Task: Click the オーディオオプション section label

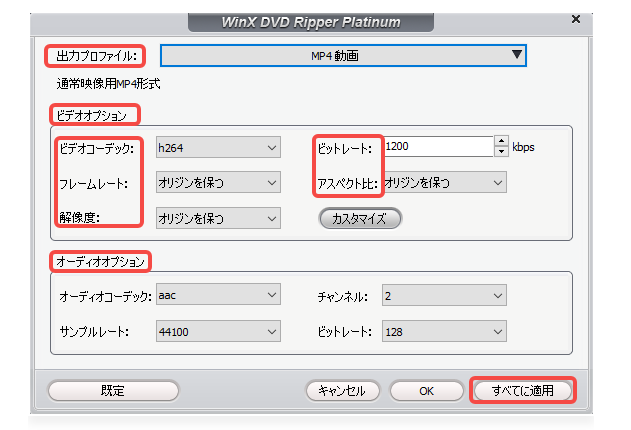Action: pos(100,261)
